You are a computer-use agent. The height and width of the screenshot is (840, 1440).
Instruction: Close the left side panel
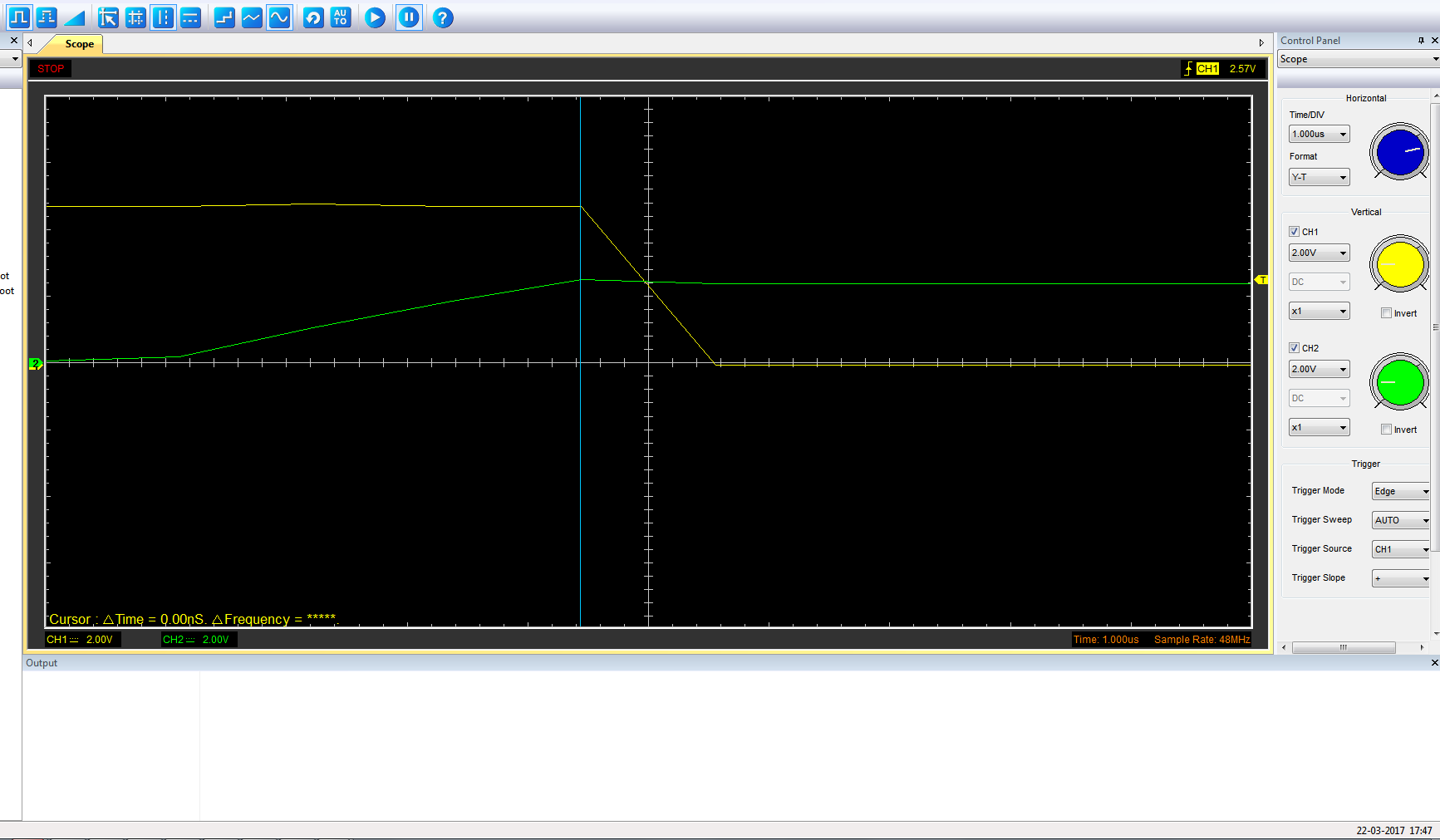click(x=13, y=40)
